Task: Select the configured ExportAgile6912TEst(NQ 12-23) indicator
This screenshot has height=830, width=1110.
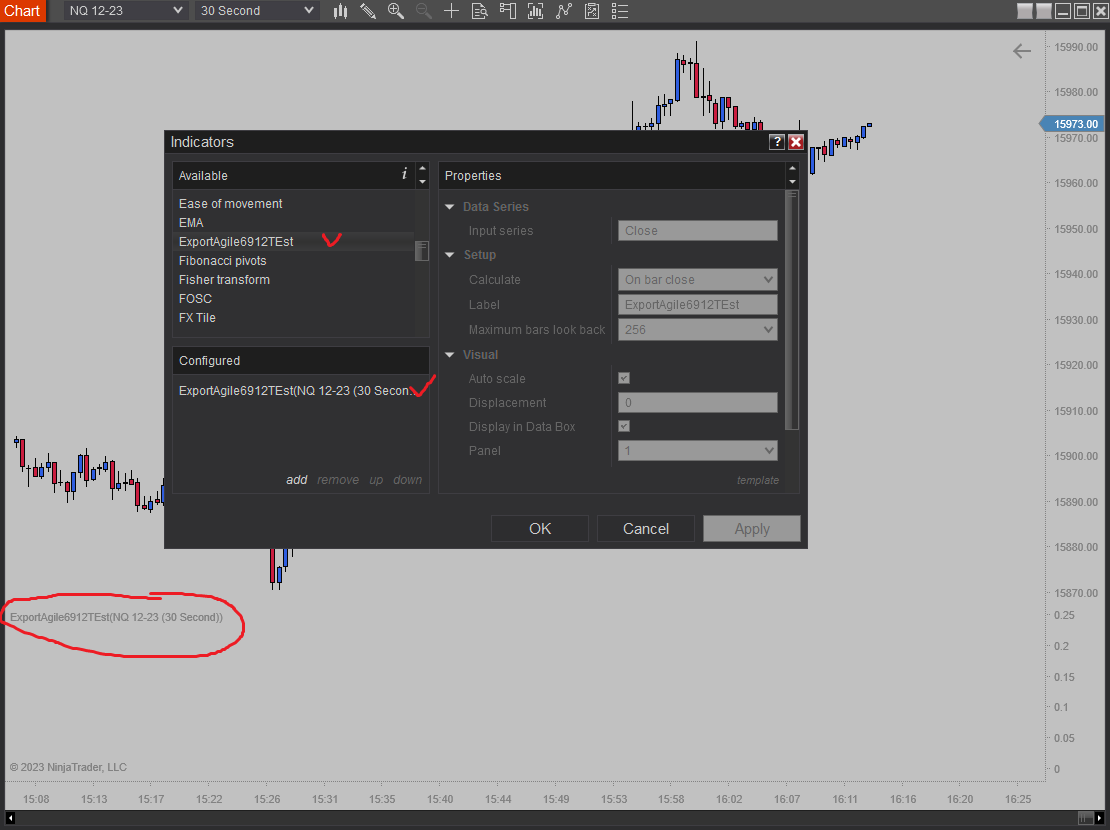Action: point(296,390)
